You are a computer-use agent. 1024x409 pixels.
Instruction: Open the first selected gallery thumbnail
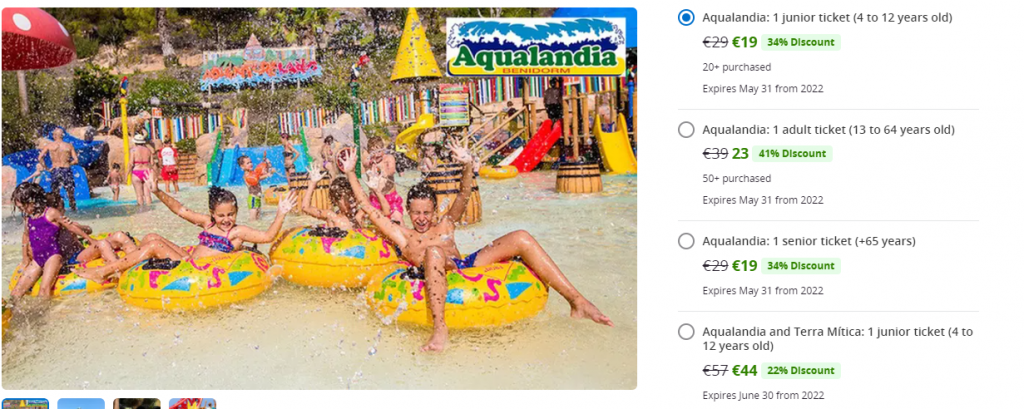25,404
